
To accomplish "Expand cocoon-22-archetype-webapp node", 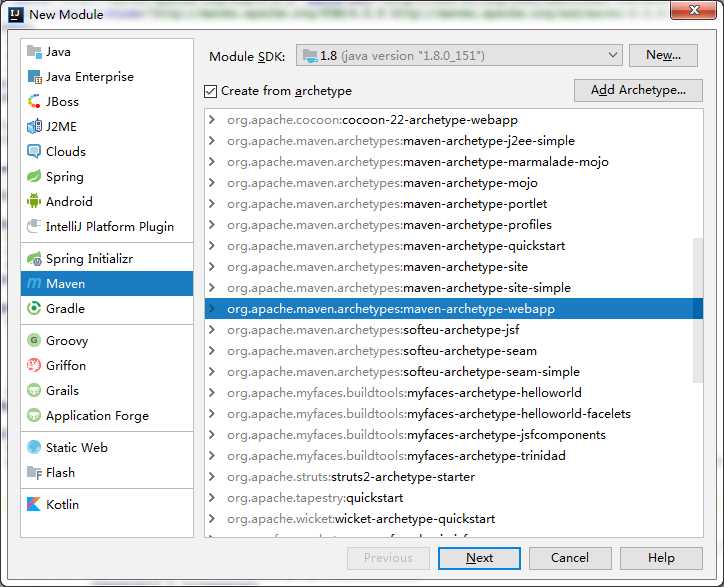I will [212, 120].
